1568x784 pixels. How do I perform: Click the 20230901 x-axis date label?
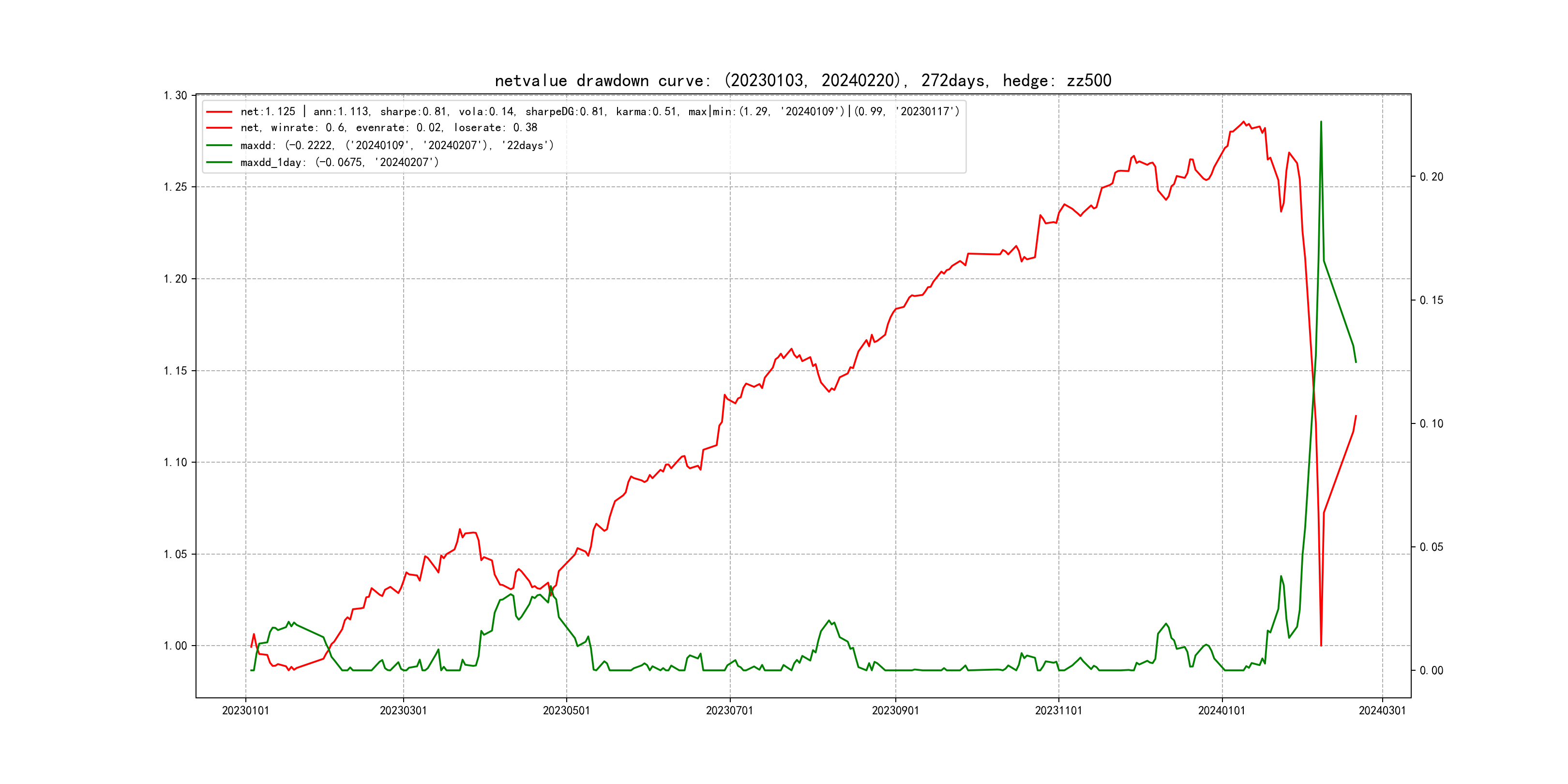[895, 710]
